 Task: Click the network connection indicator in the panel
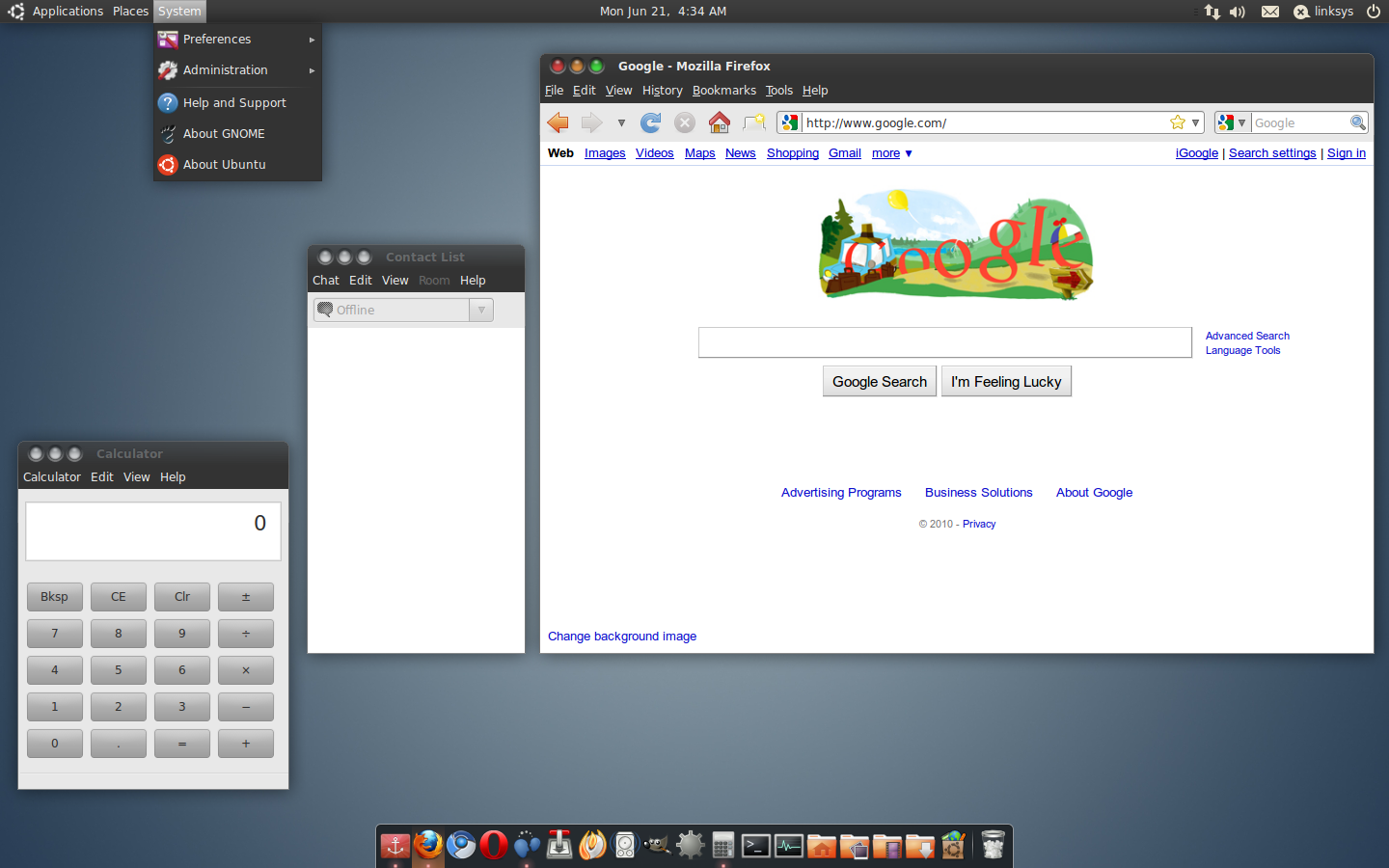point(1212,12)
